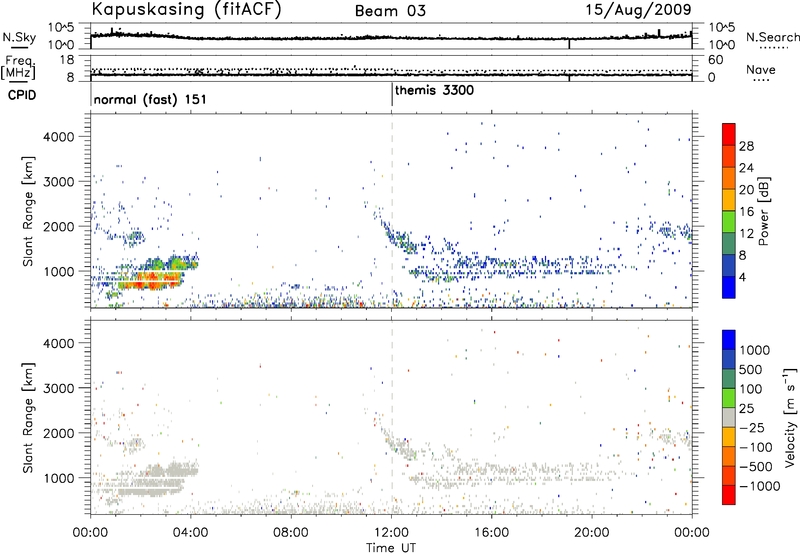
Task: Click the '18' frequency axis value
Action: 67,60
